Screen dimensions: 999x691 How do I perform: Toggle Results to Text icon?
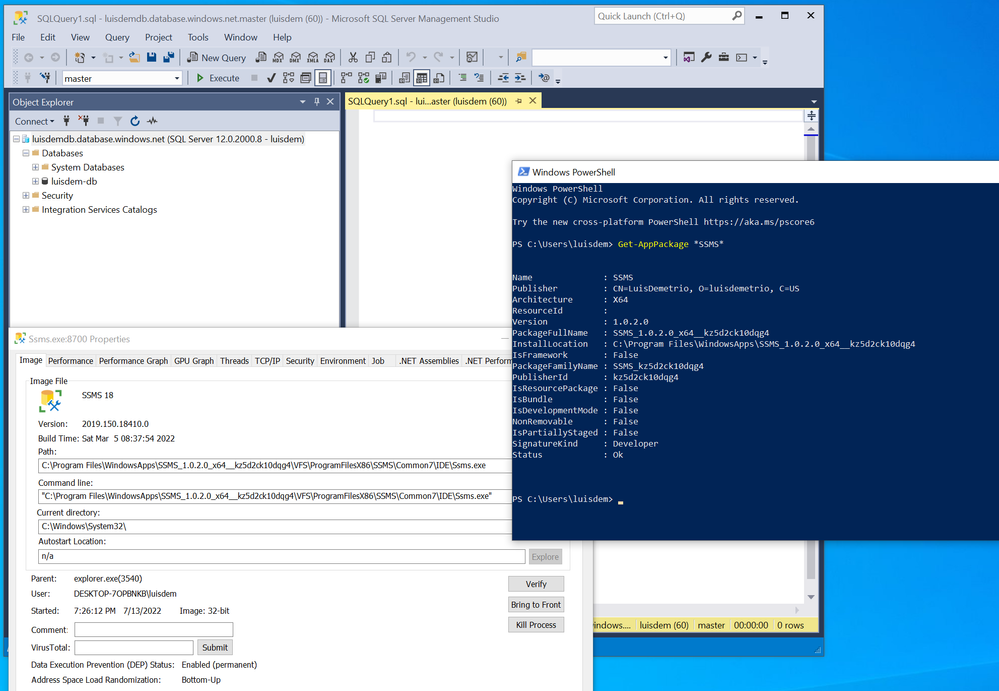405,78
